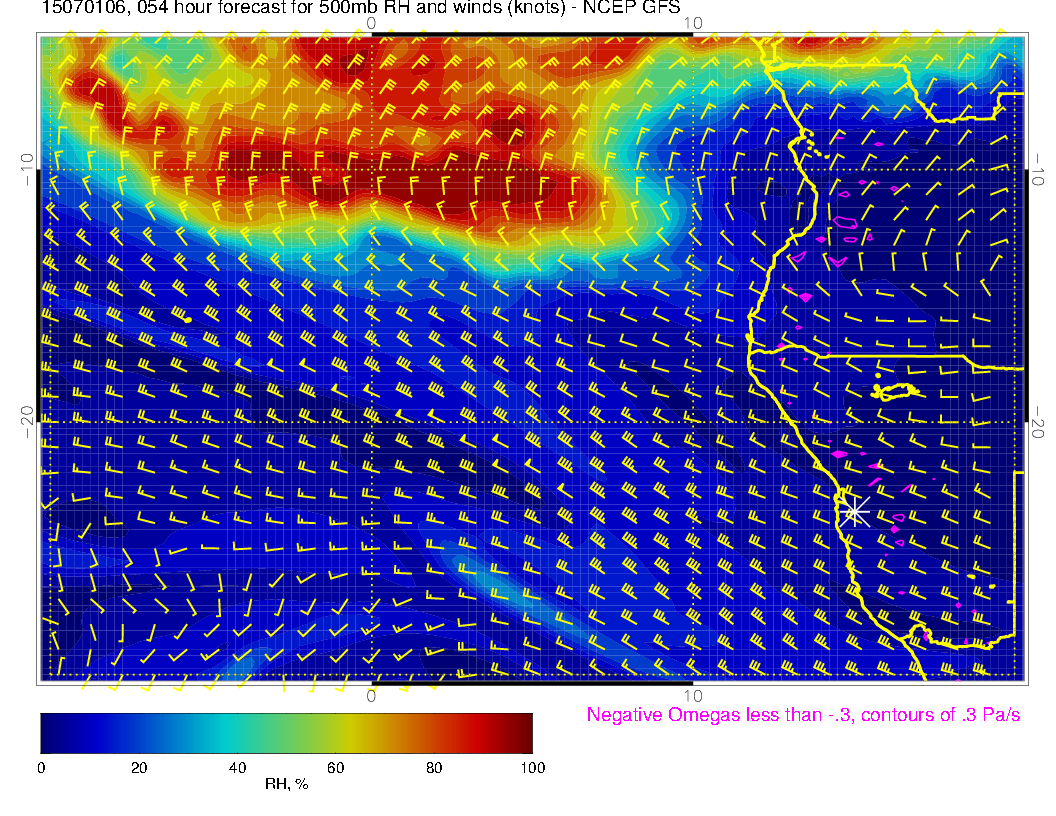This screenshot has width=1056, height=816.
Task: Click the 'RH, %' colorbar caption
Action: tap(286, 785)
